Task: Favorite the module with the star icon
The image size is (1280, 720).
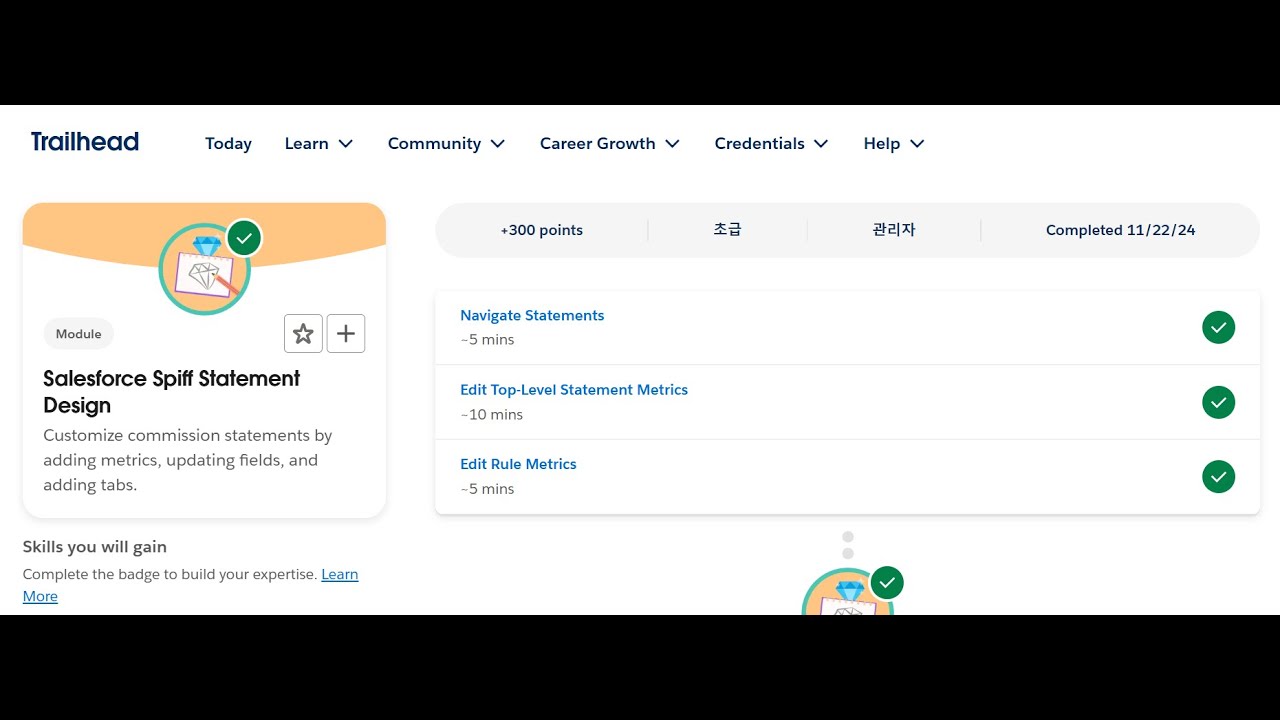Action: click(x=304, y=334)
